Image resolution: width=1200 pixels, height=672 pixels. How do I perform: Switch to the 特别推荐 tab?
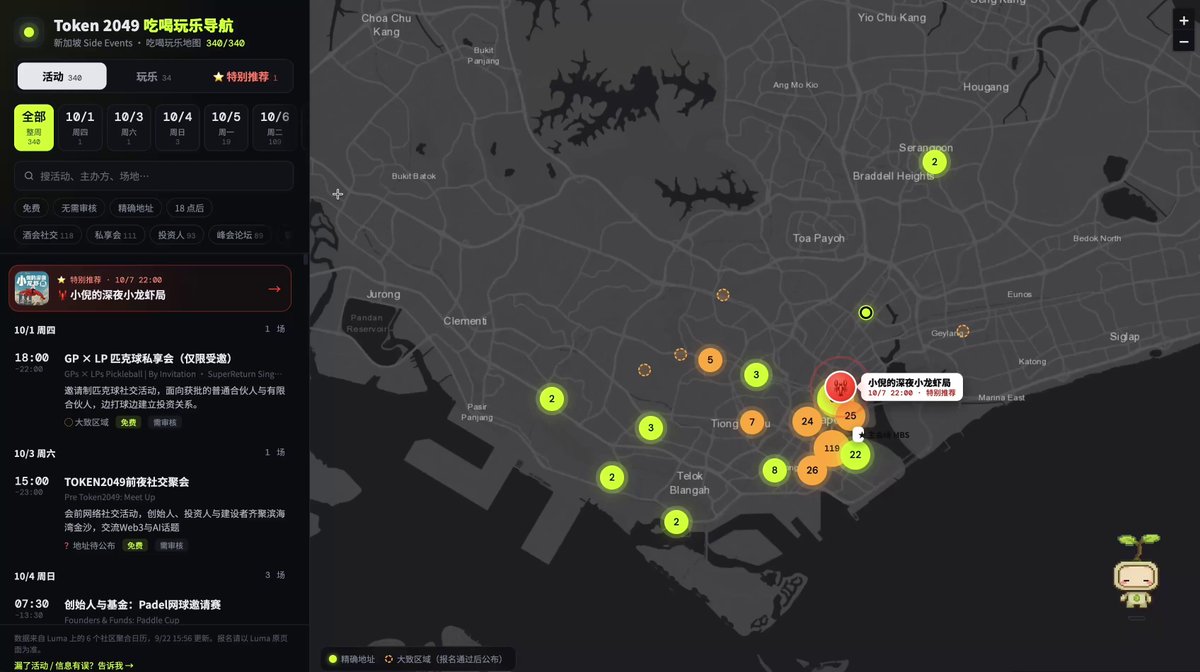(x=245, y=77)
